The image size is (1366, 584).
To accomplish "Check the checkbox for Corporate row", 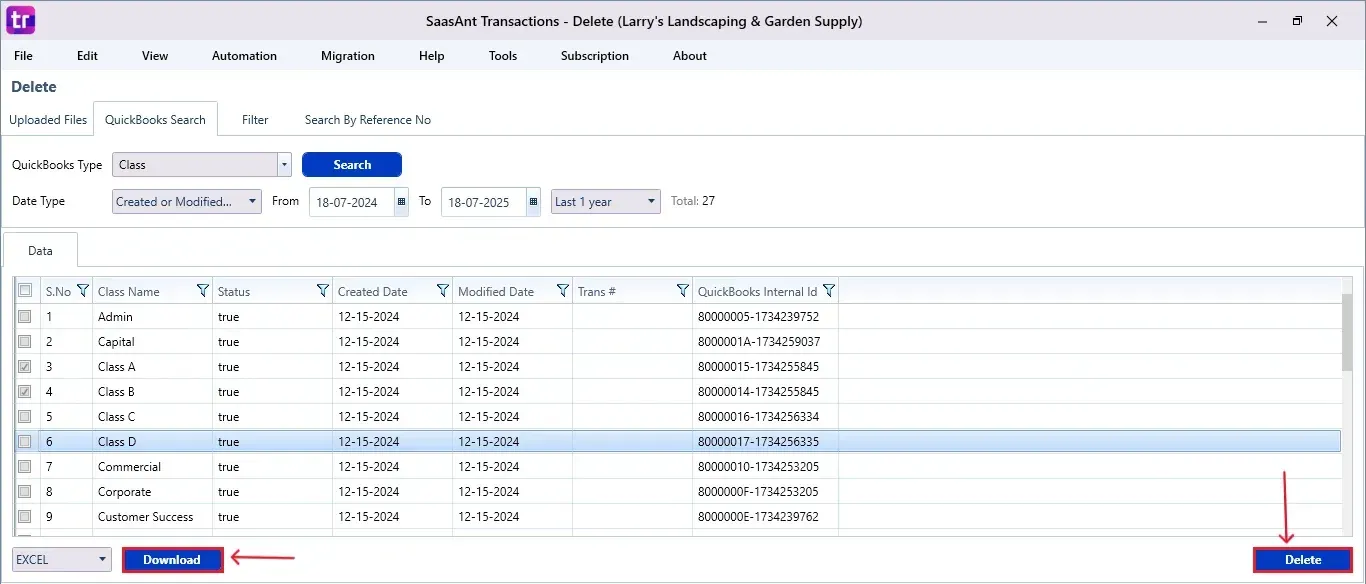I will [x=25, y=491].
